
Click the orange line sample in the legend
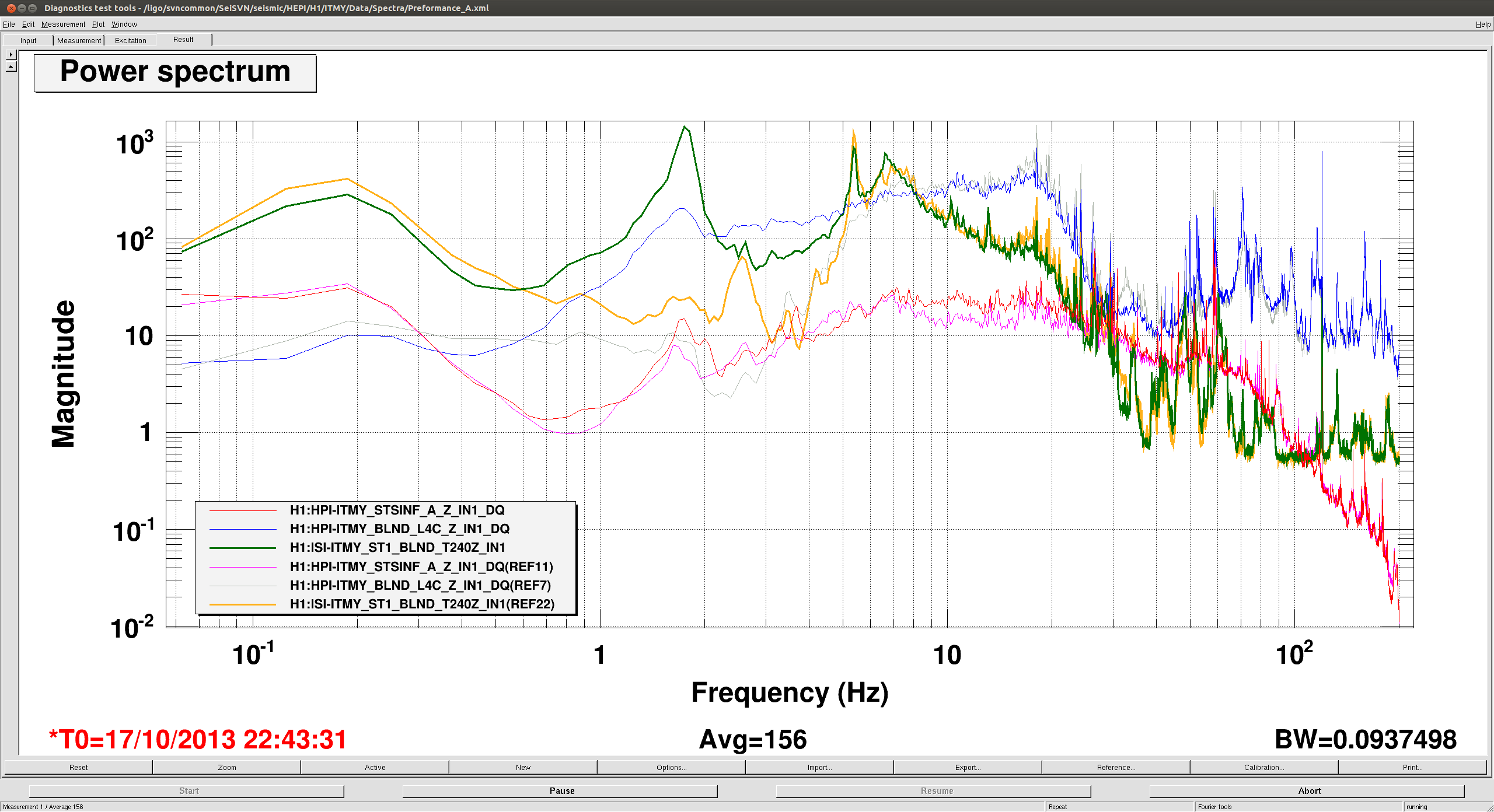[x=243, y=604]
